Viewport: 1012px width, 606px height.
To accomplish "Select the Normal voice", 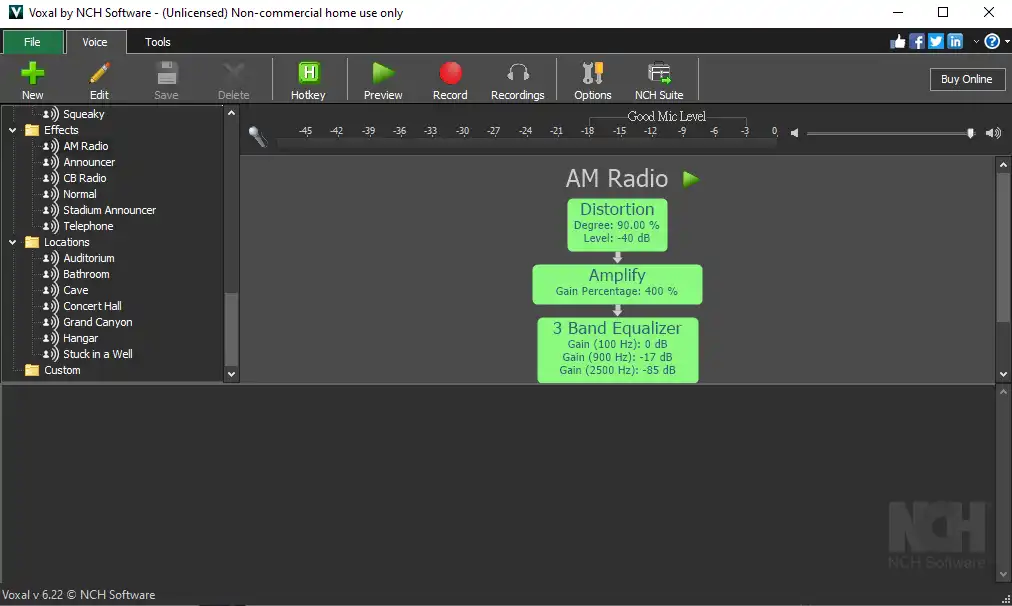I will [79, 194].
